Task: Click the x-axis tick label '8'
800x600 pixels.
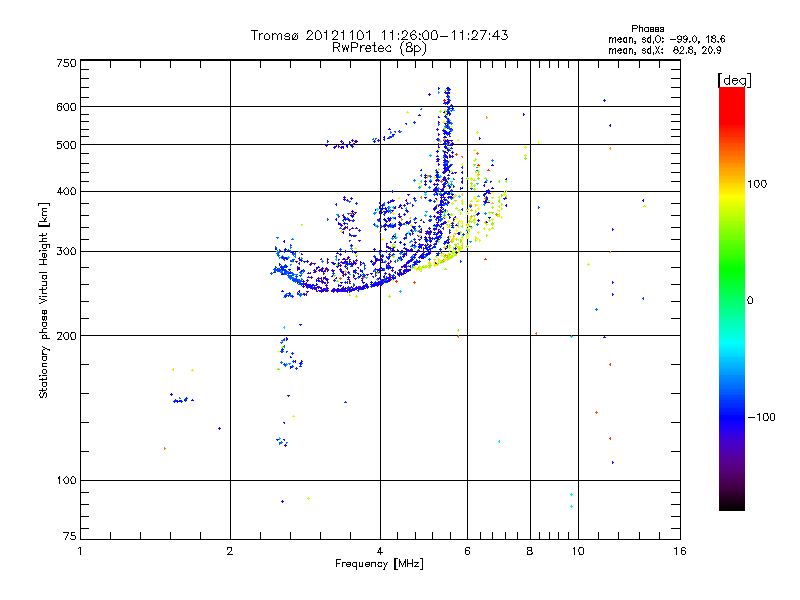Action: point(530,551)
